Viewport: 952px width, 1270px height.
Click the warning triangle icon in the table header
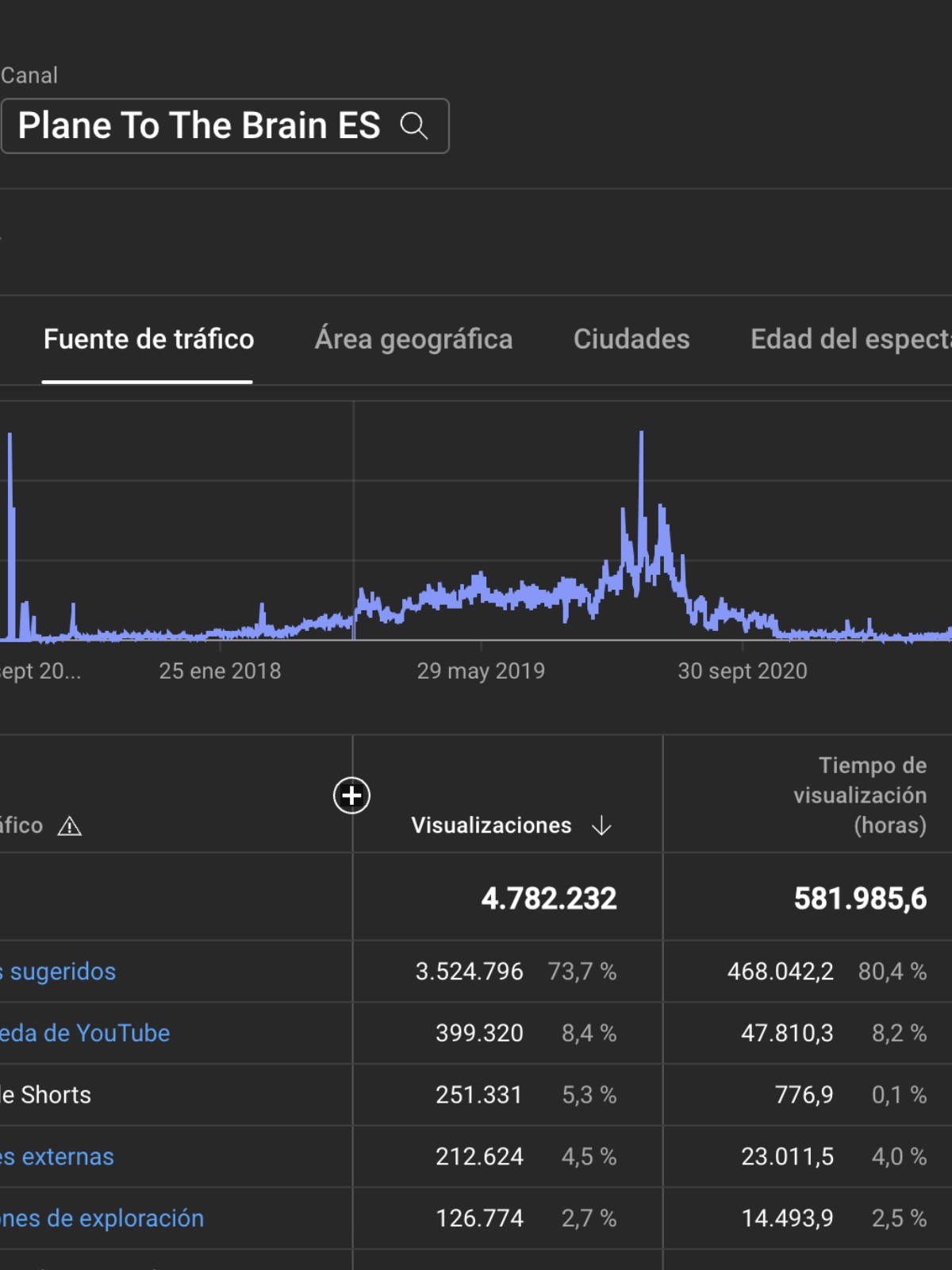point(70,826)
